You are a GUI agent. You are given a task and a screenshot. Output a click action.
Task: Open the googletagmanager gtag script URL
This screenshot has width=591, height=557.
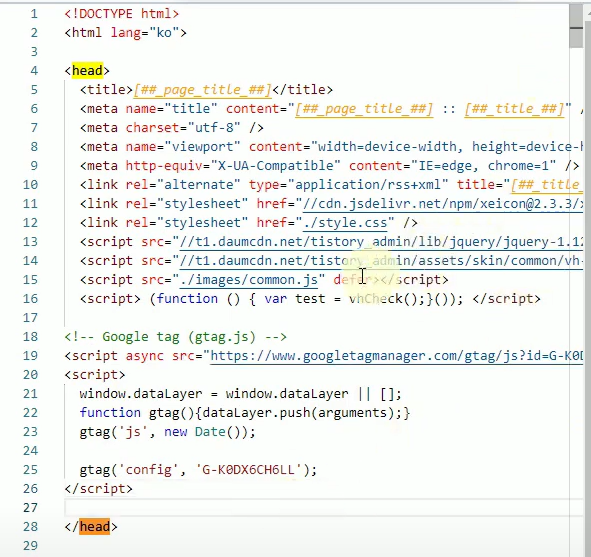(397, 356)
